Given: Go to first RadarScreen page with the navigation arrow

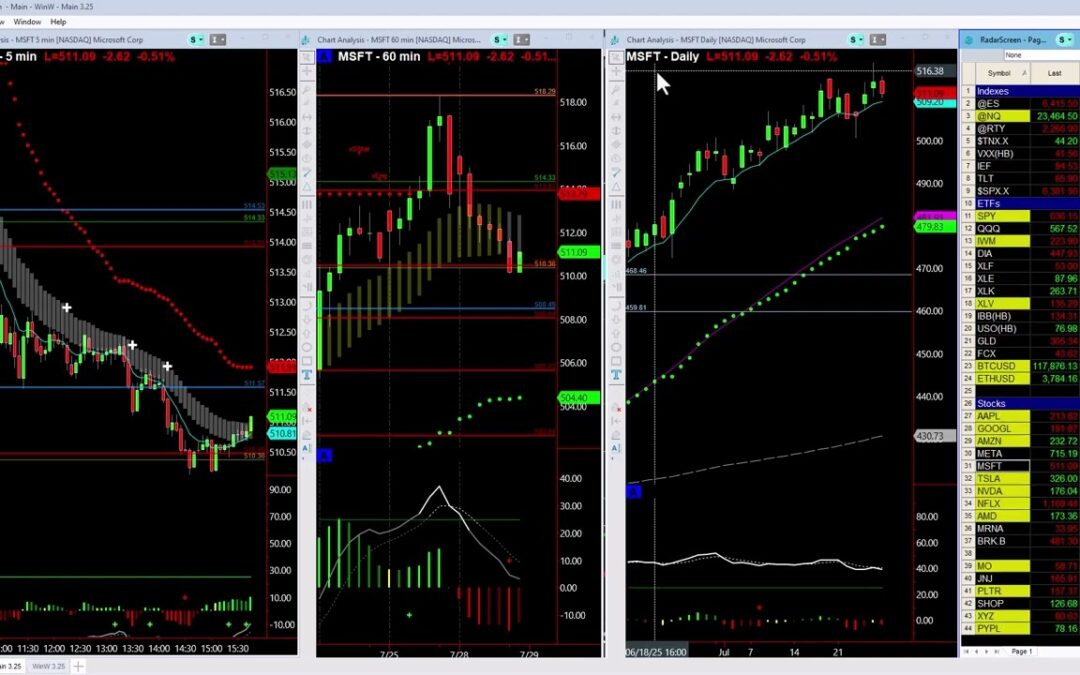Looking at the screenshot, I should coord(966,651).
